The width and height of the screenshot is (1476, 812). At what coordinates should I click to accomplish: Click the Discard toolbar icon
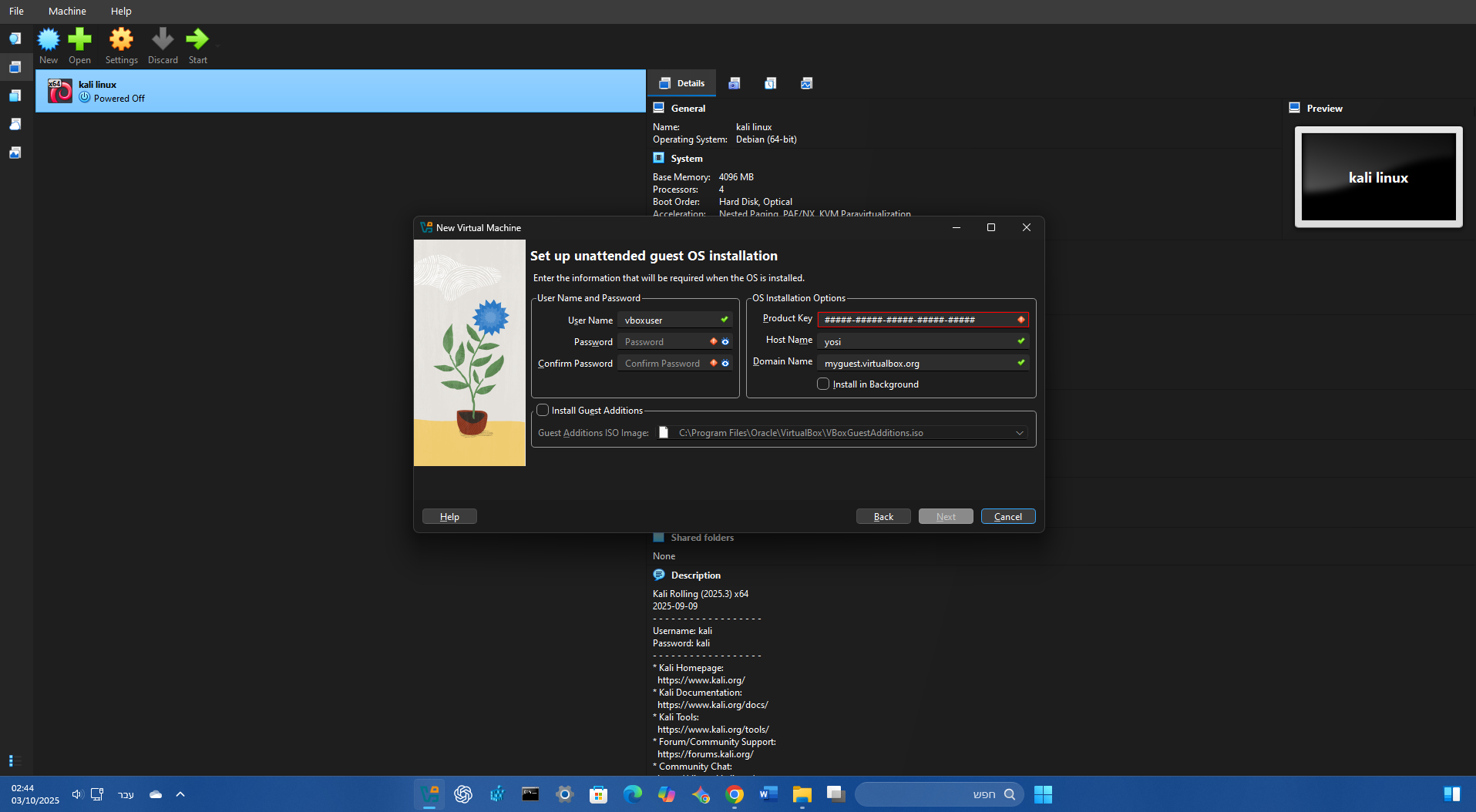tap(163, 45)
